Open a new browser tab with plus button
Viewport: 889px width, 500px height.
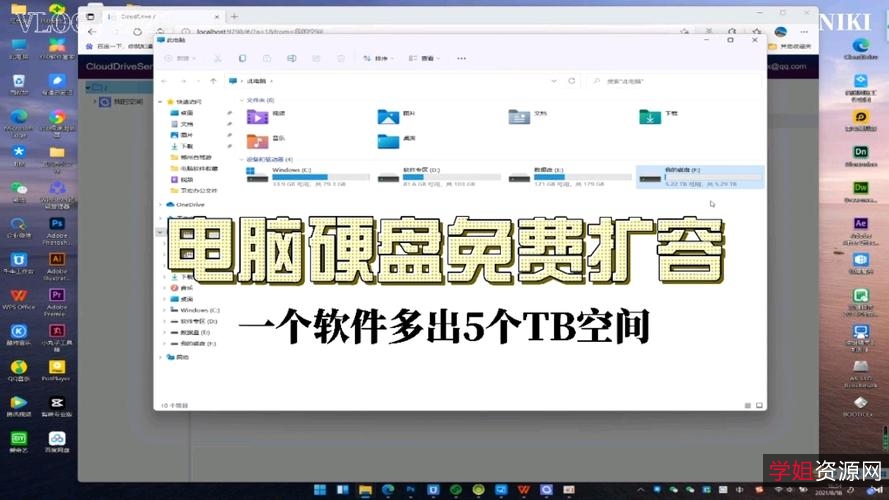pos(234,16)
